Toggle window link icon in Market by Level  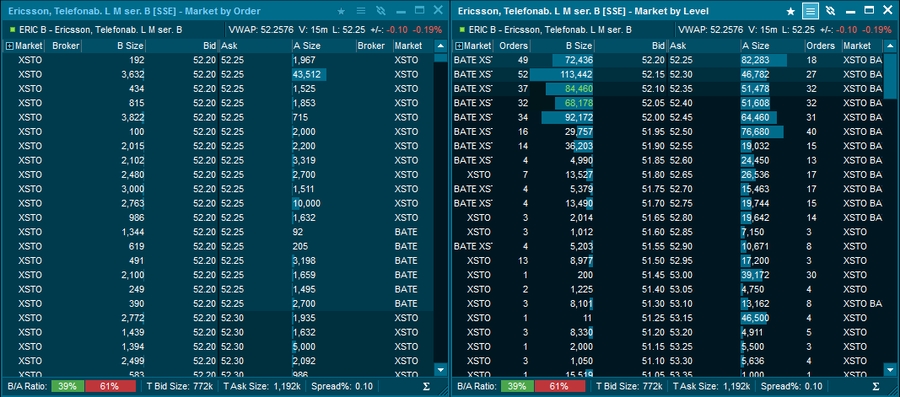click(x=830, y=11)
